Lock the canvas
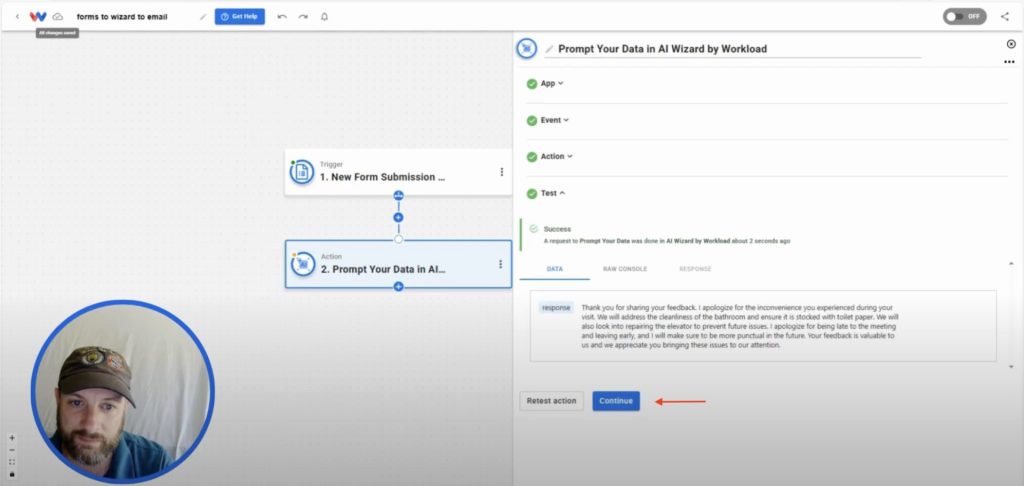This screenshot has height=486, width=1024. [x=12, y=474]
